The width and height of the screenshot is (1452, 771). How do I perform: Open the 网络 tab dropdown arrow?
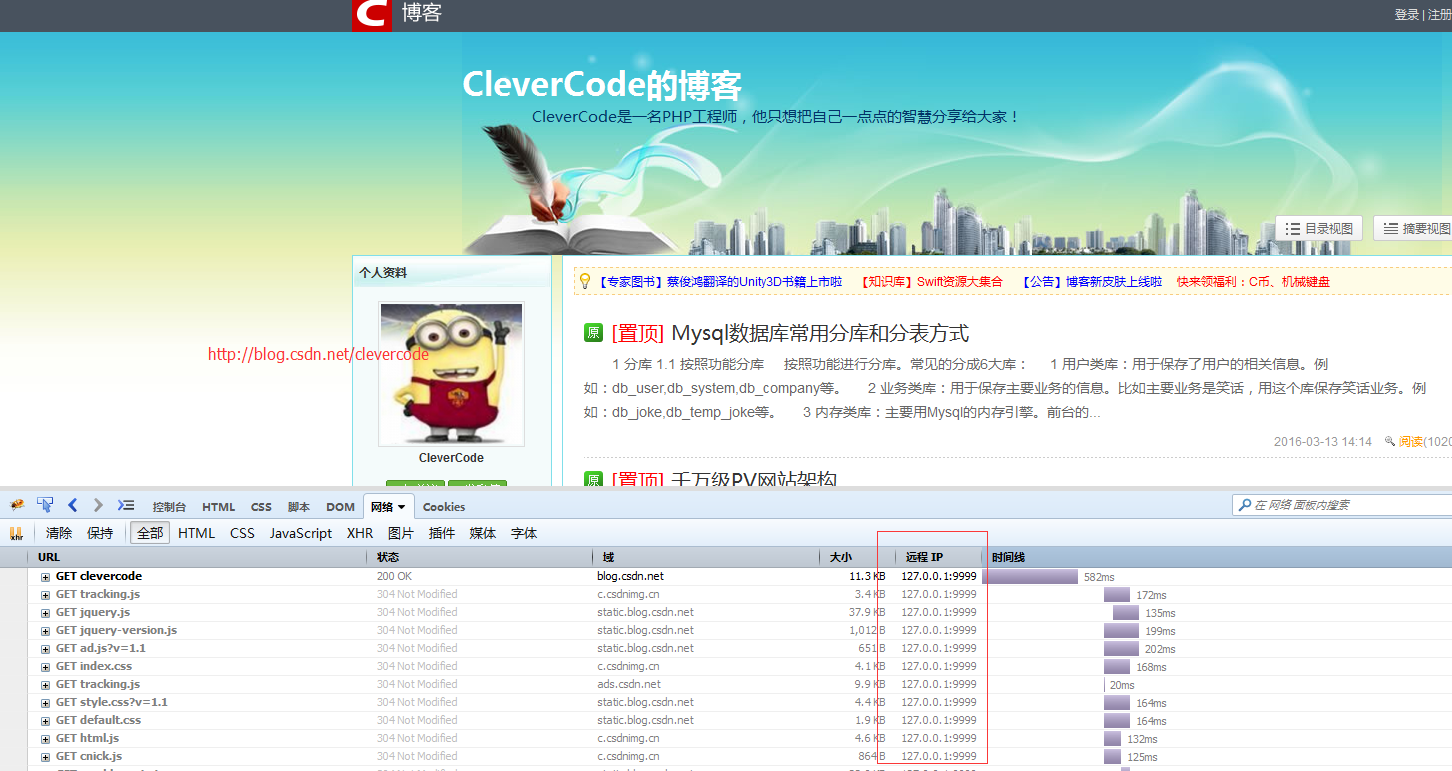pyautogui.click(x=402, y=507)
